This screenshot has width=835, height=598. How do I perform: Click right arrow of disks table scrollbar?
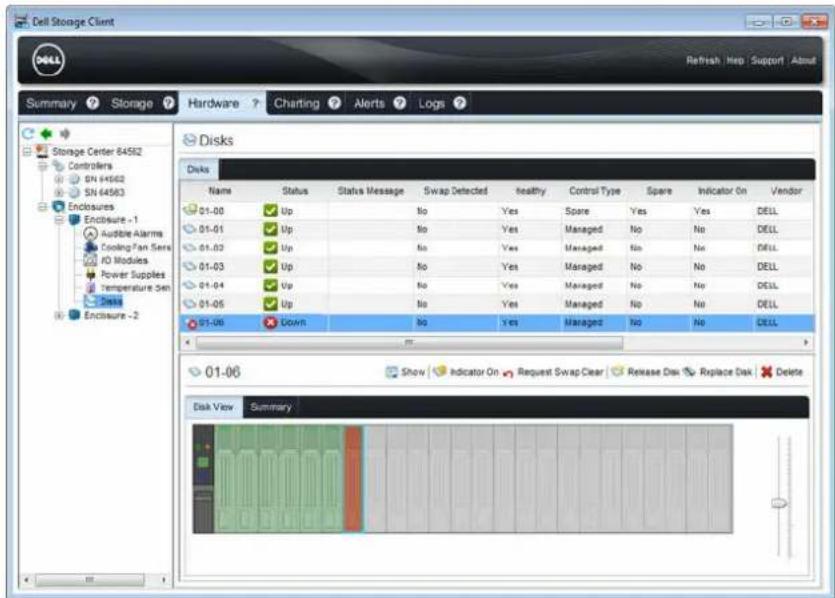(806, 342)
